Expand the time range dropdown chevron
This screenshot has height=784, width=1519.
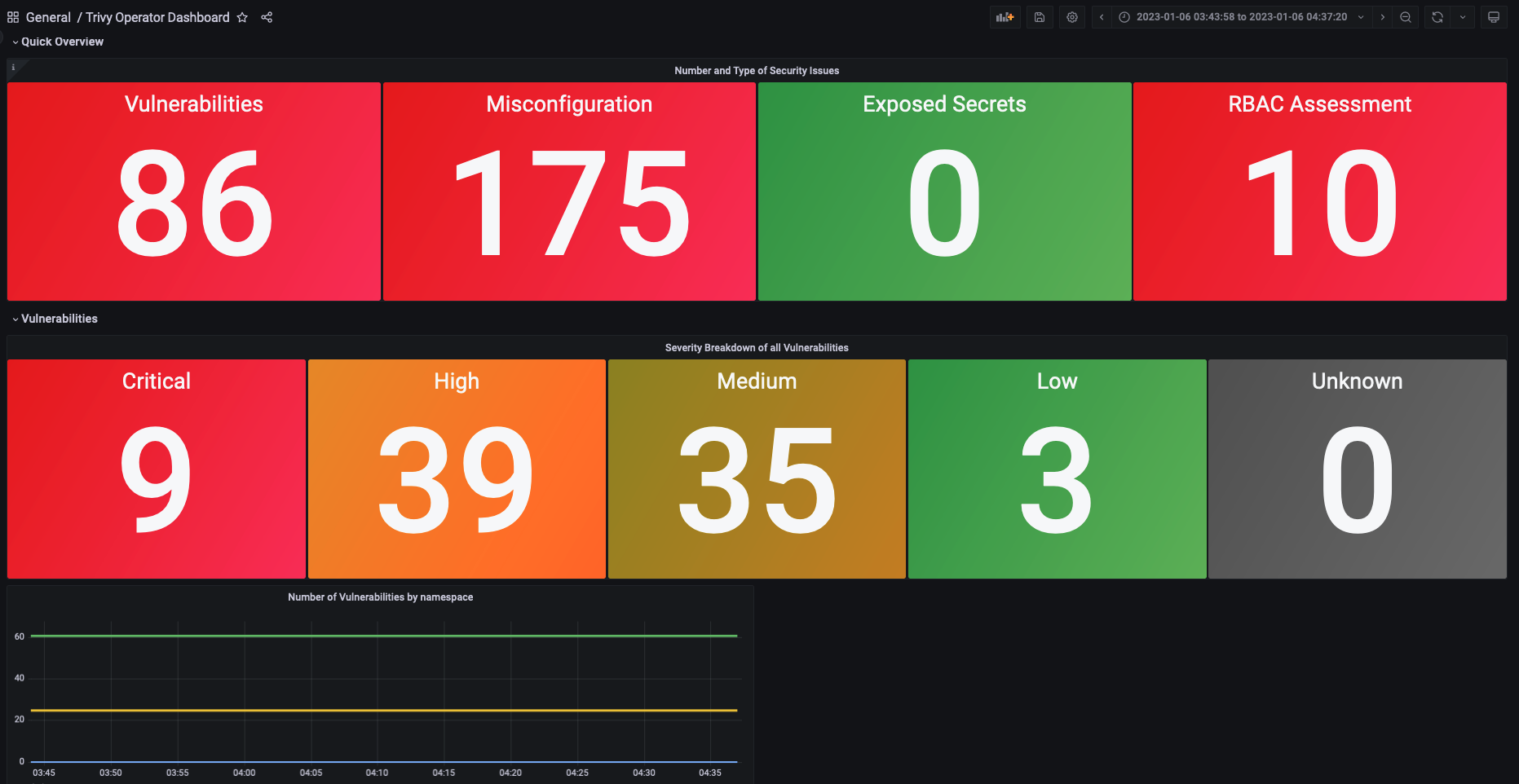tap(1360, 16)
